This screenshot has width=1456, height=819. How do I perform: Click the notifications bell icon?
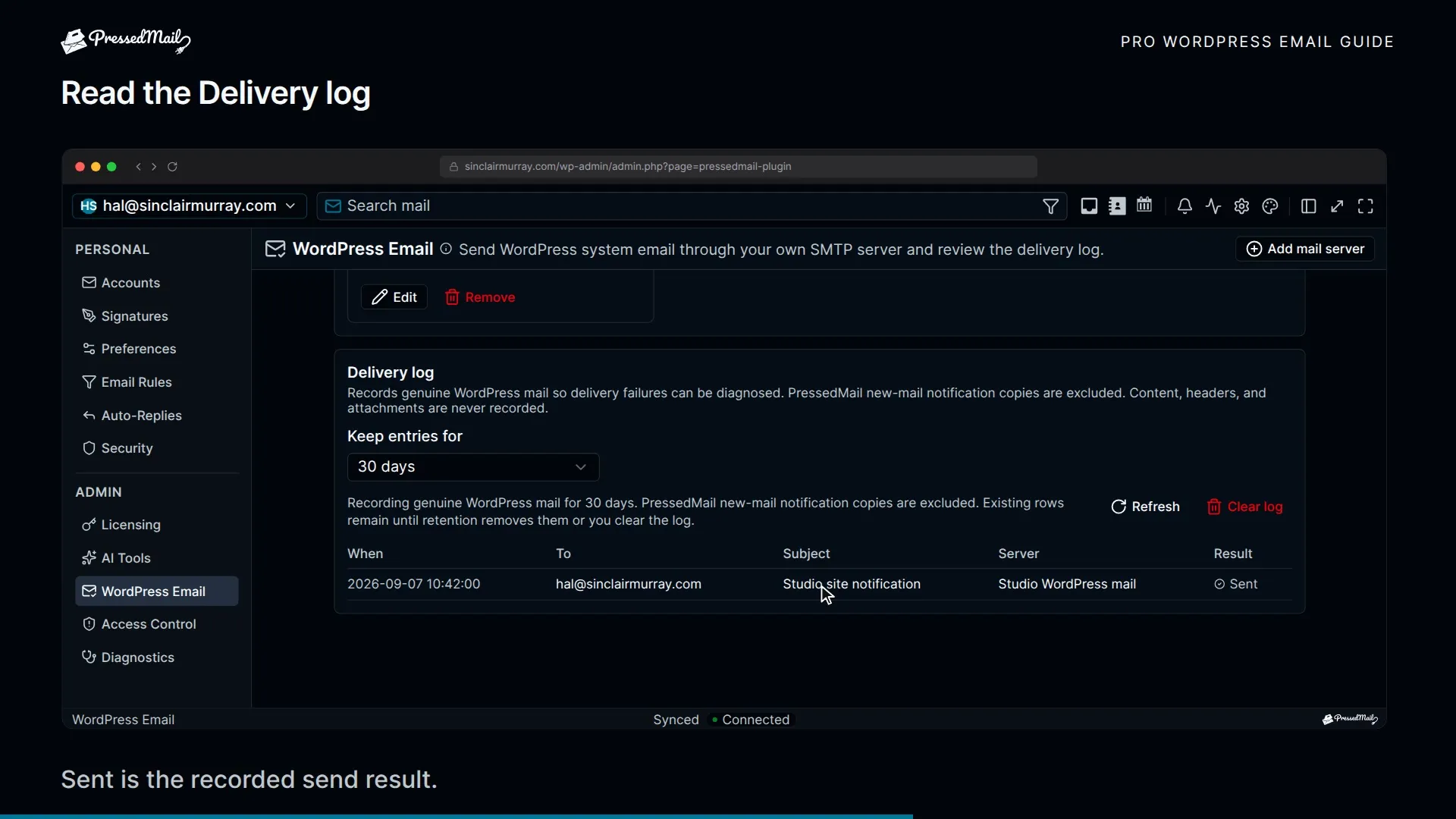pos(1185,206)
